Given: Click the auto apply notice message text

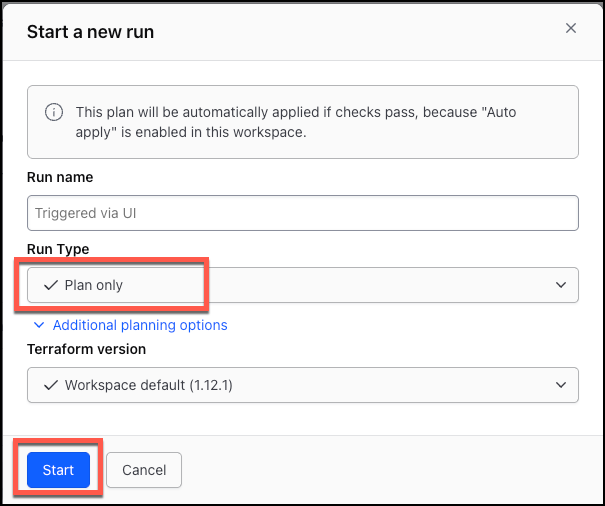Looking at the screenshot, I should point(296,122).
